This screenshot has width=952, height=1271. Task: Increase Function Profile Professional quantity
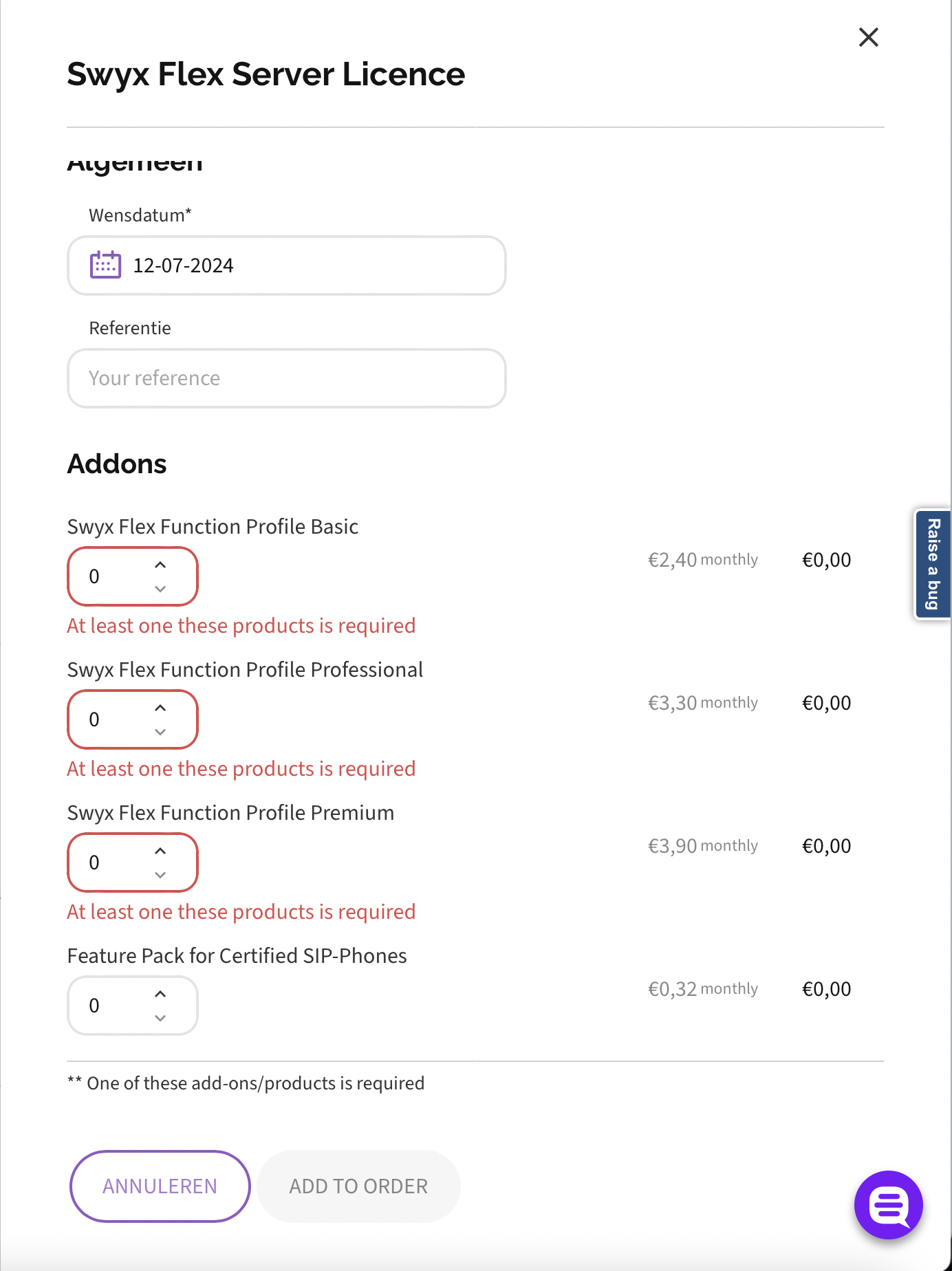click(160, 708)
